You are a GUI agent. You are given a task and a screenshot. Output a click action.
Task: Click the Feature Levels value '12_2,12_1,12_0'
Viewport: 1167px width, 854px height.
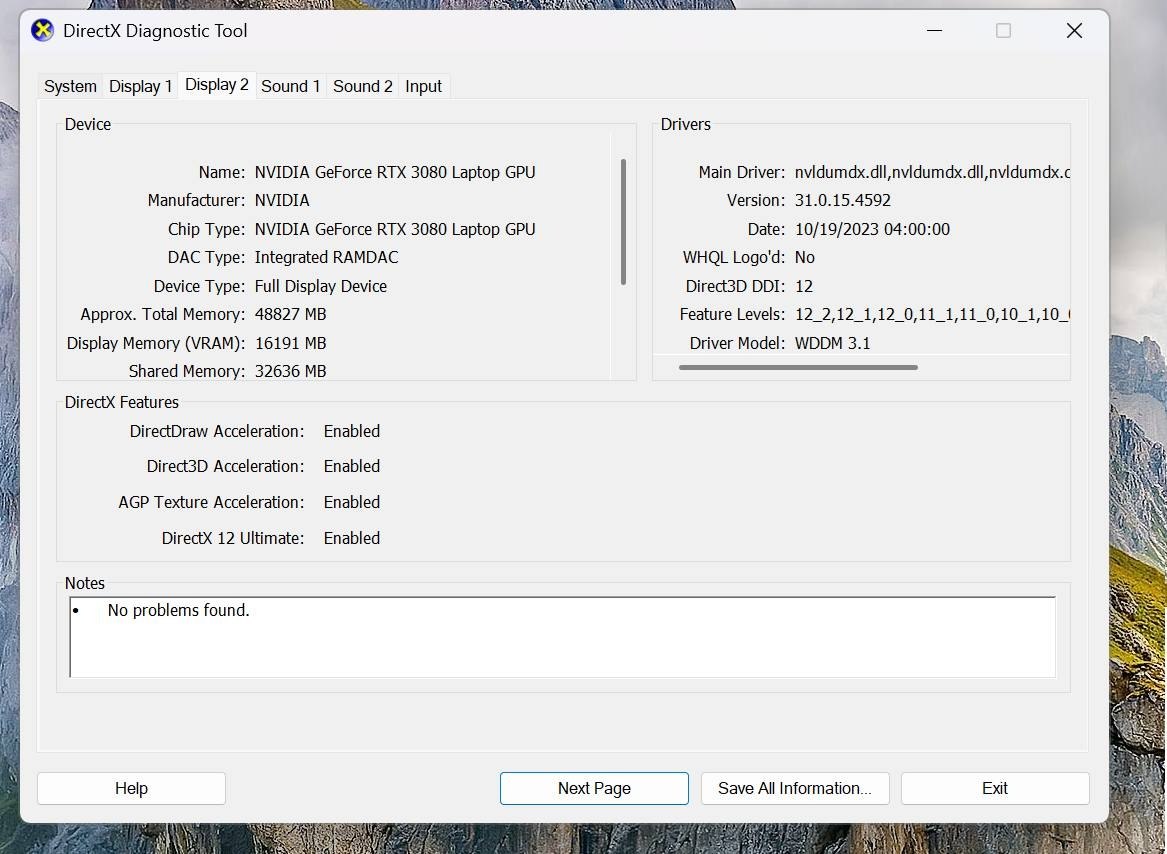point(933,315)
